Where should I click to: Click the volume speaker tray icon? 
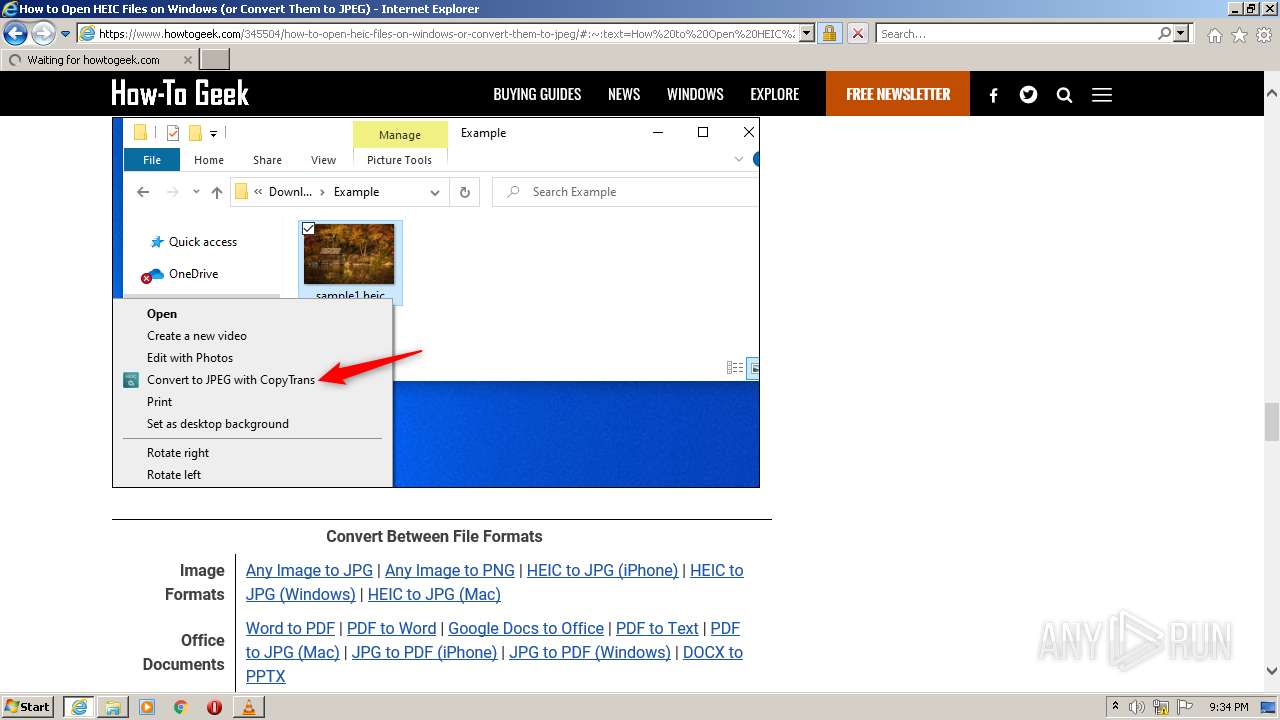(x=1137, y=707)
